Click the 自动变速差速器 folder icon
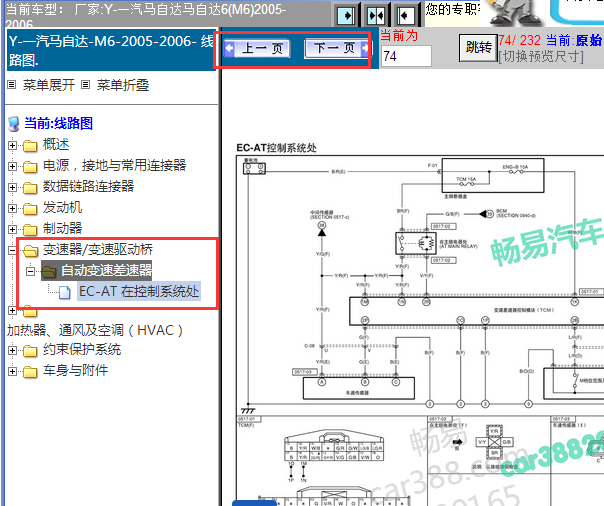 (x=49, y=272)
